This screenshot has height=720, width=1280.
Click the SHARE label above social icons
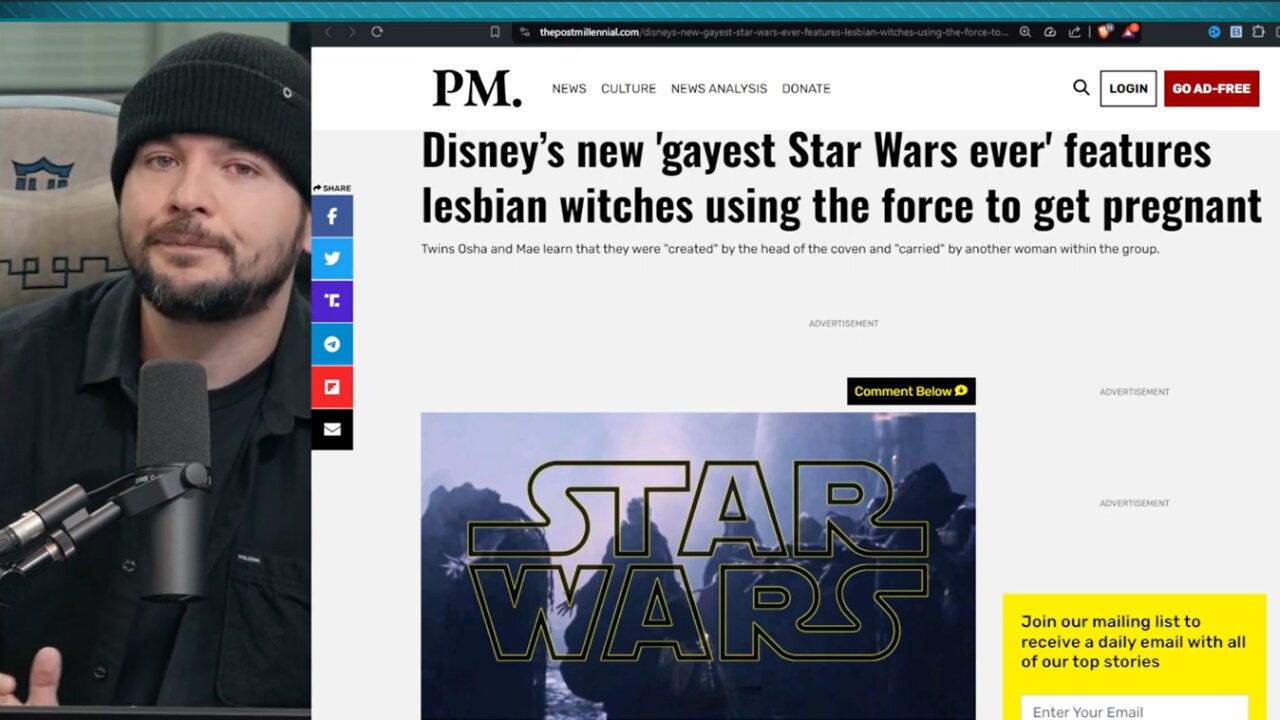332,188
